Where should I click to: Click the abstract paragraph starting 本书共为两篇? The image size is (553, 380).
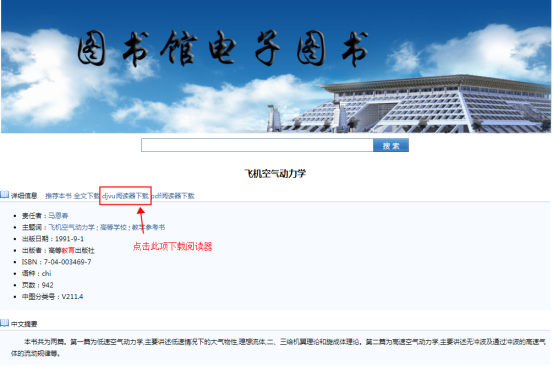coord(278,348)
